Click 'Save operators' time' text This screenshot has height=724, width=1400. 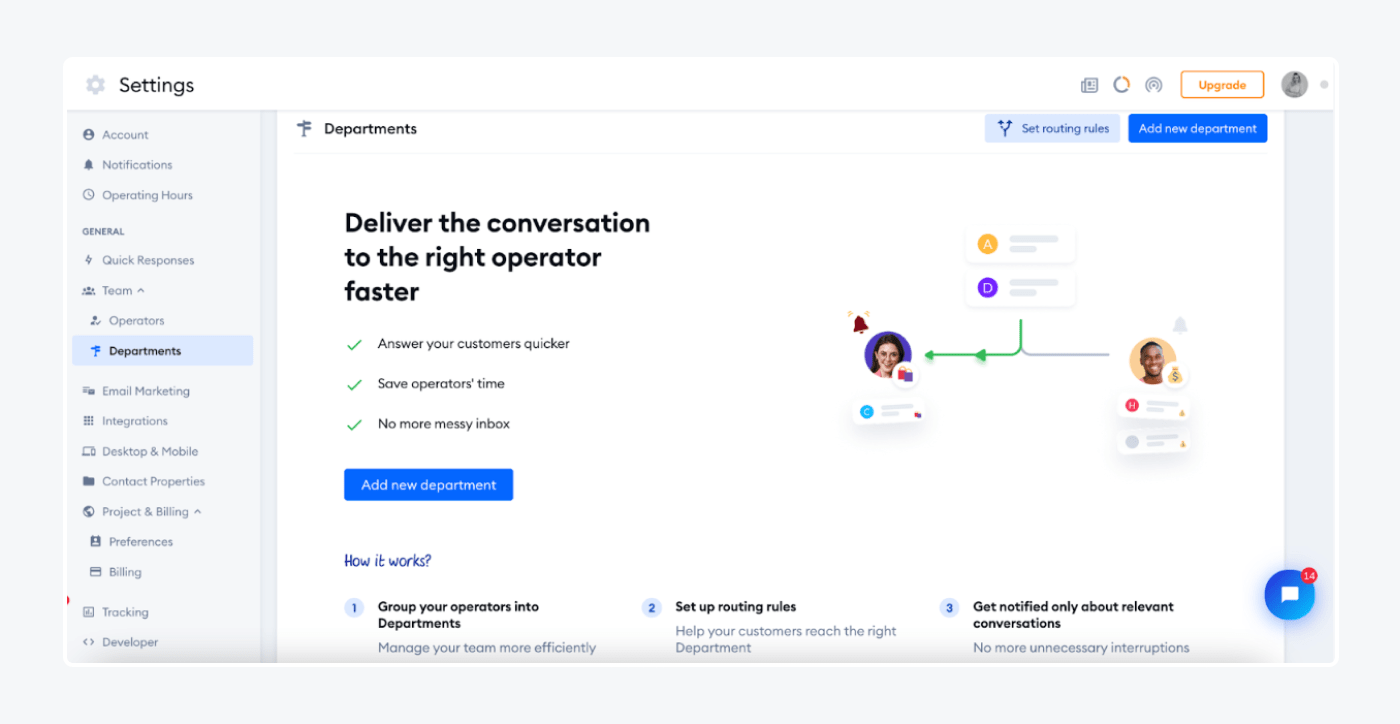[441, 384]
